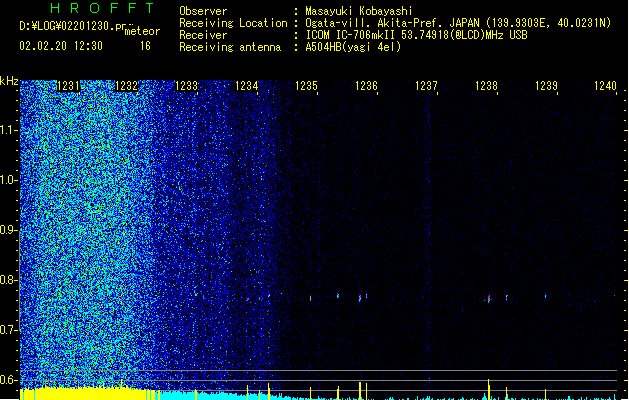Click the 0.6 kHz frequency axis label
629x400 pixels.
click(7, 380)
